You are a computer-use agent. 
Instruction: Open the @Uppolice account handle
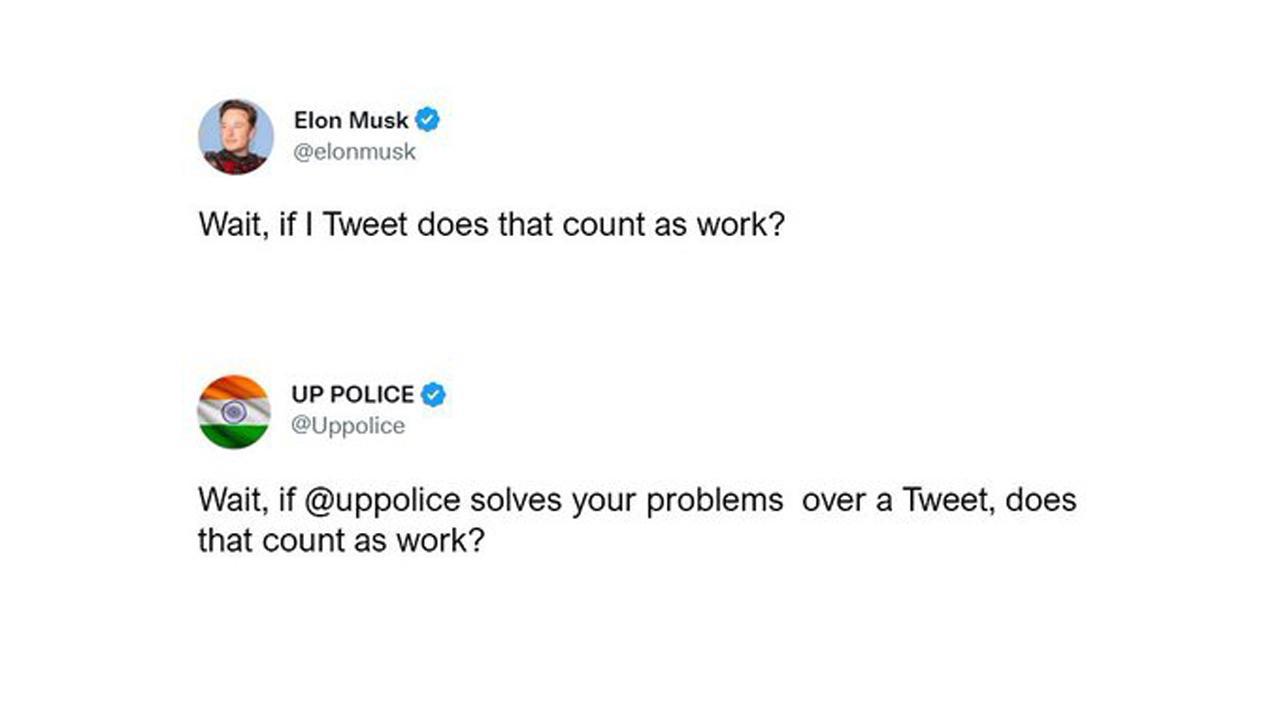348,426
